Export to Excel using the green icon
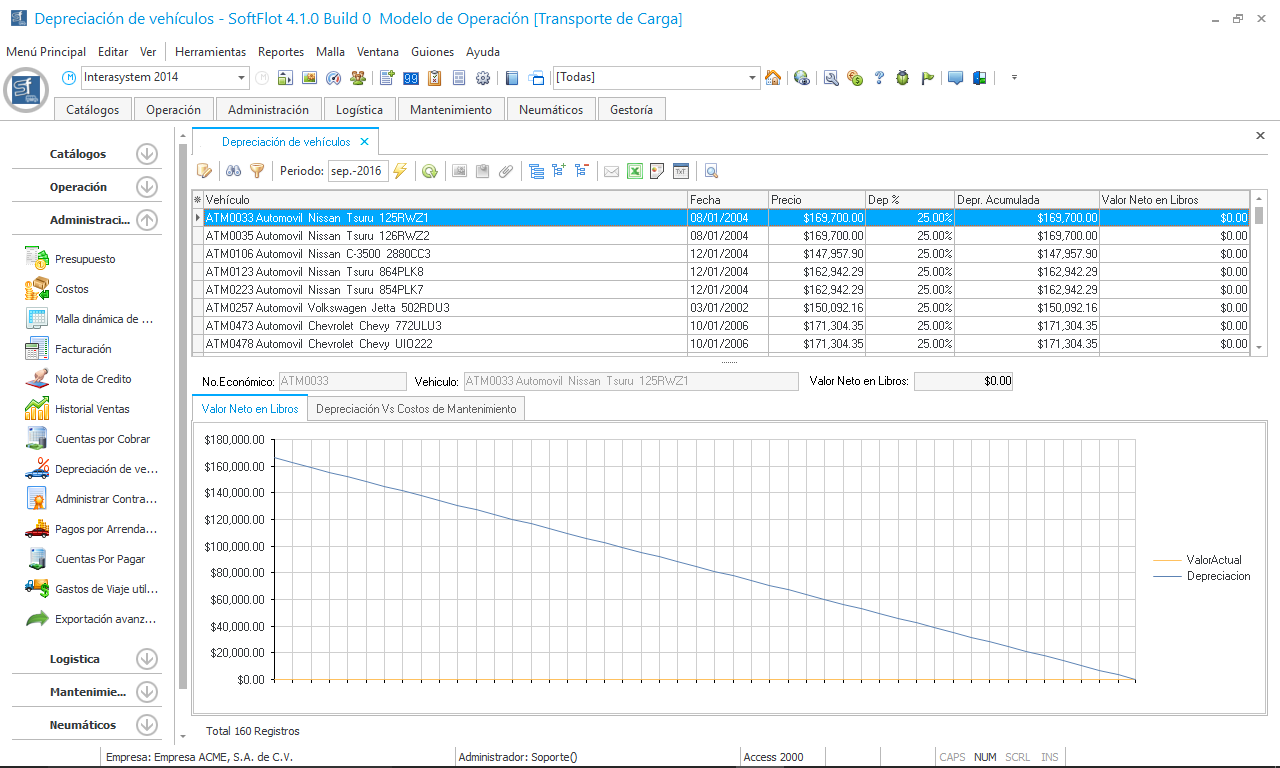Viewport: 1280px width, 768px height. point(635,171)
